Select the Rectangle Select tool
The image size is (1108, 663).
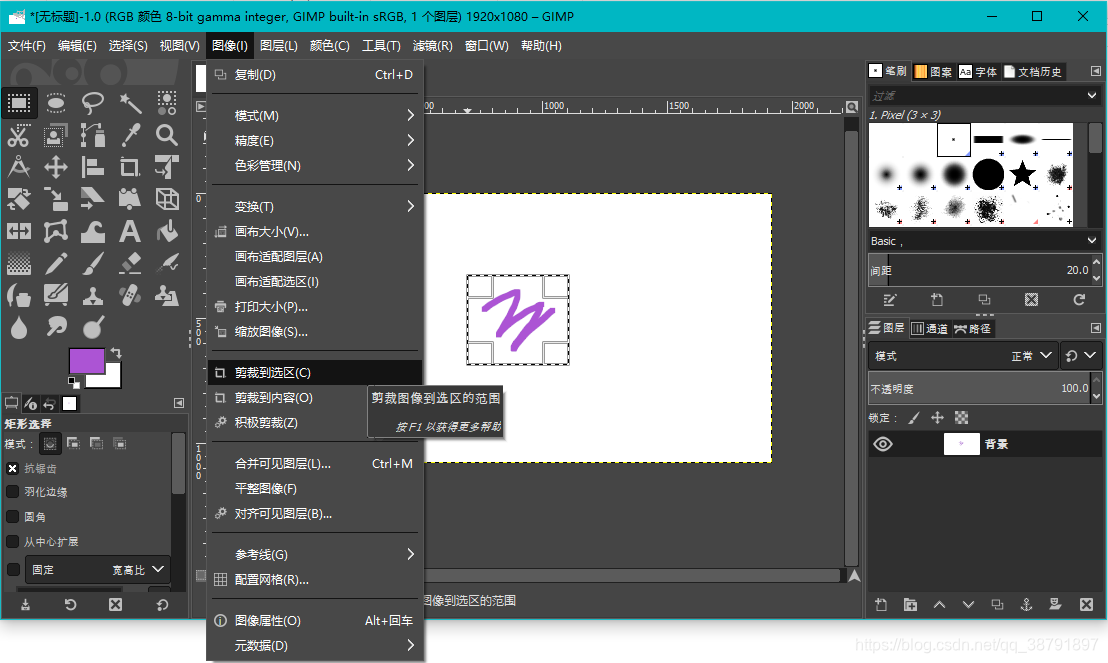click(19, 103)
